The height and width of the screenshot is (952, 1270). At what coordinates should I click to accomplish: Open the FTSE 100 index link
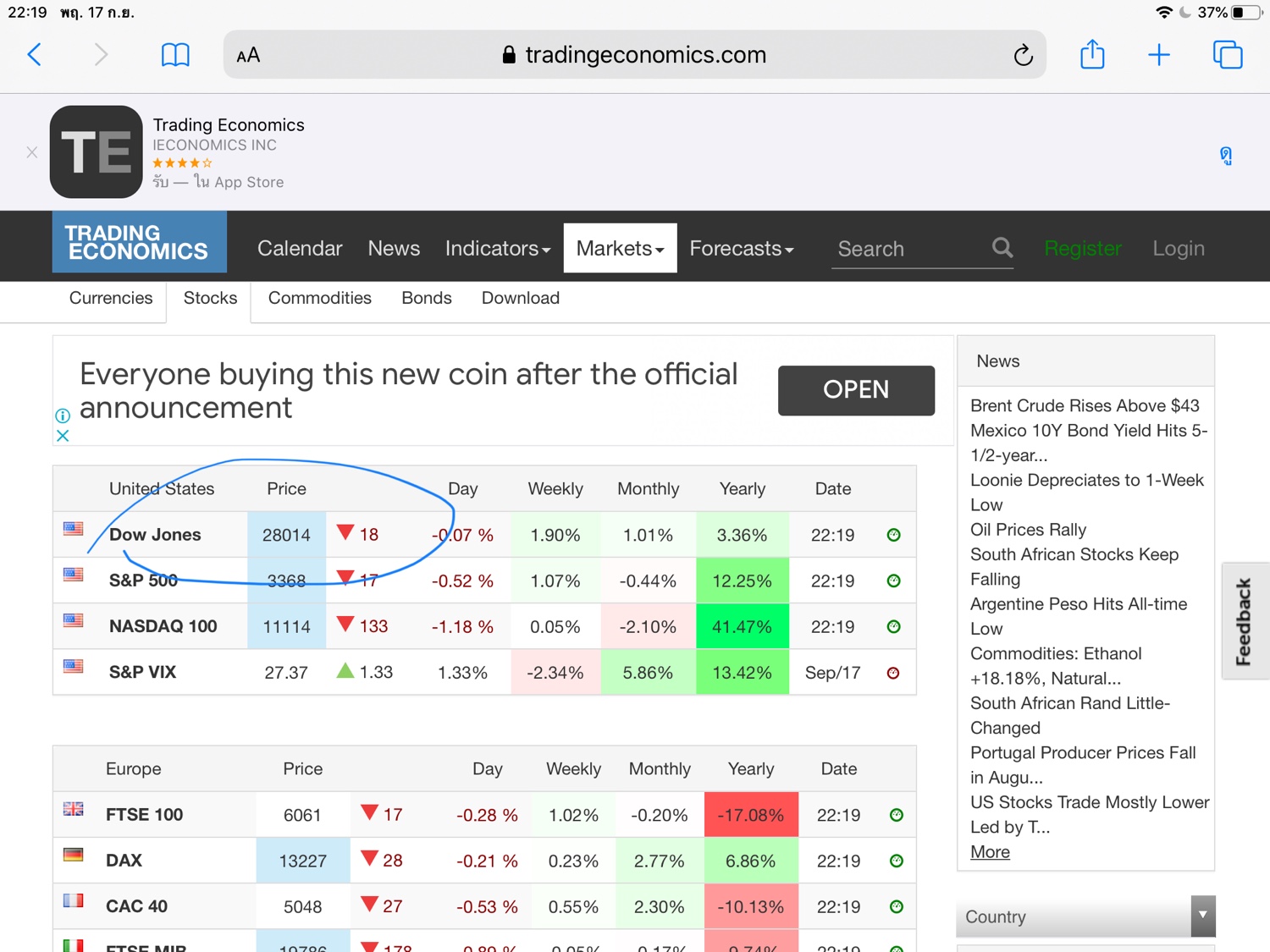point(144,815)
